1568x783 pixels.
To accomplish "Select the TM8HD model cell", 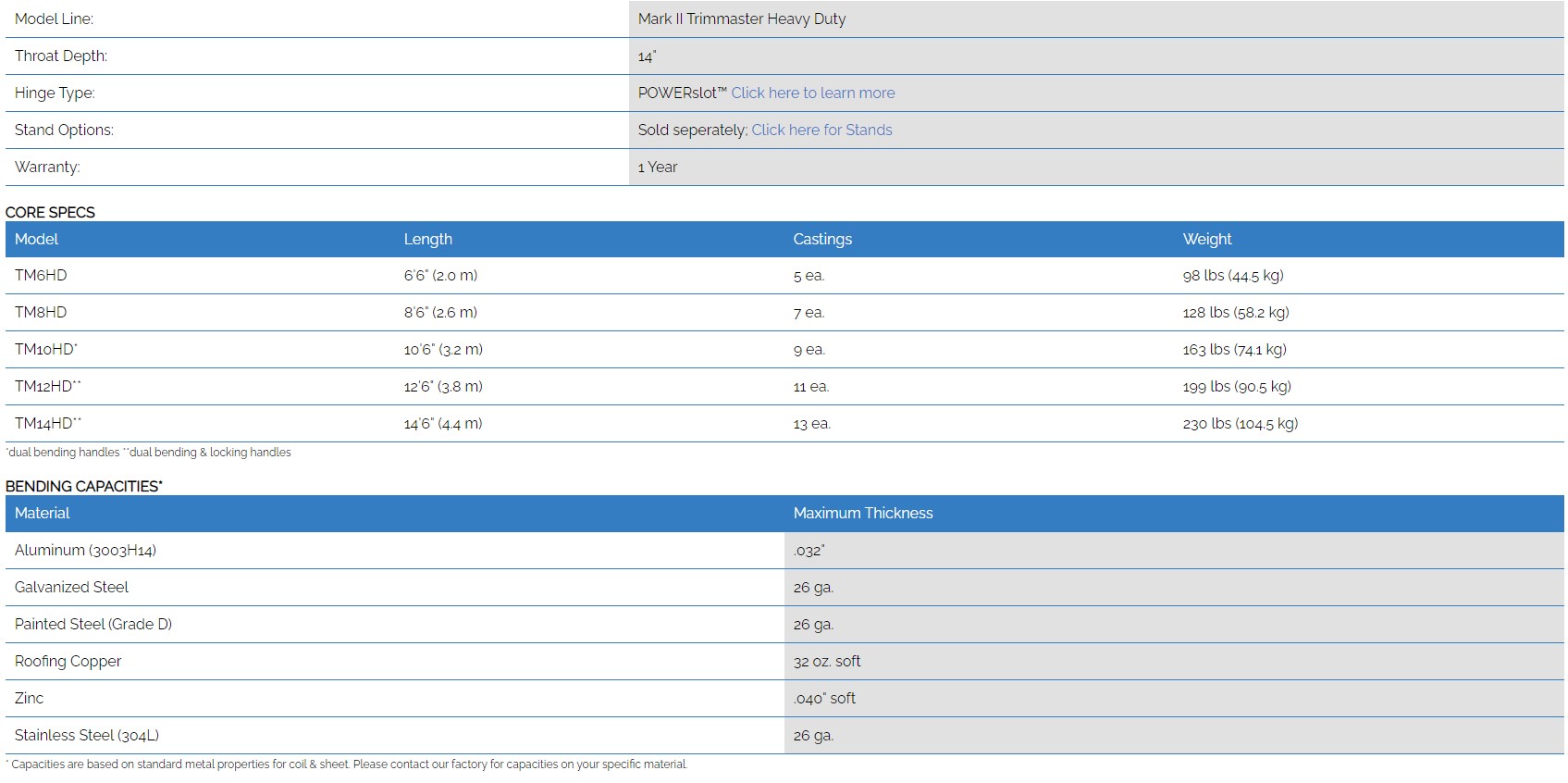I will [41, 312].
